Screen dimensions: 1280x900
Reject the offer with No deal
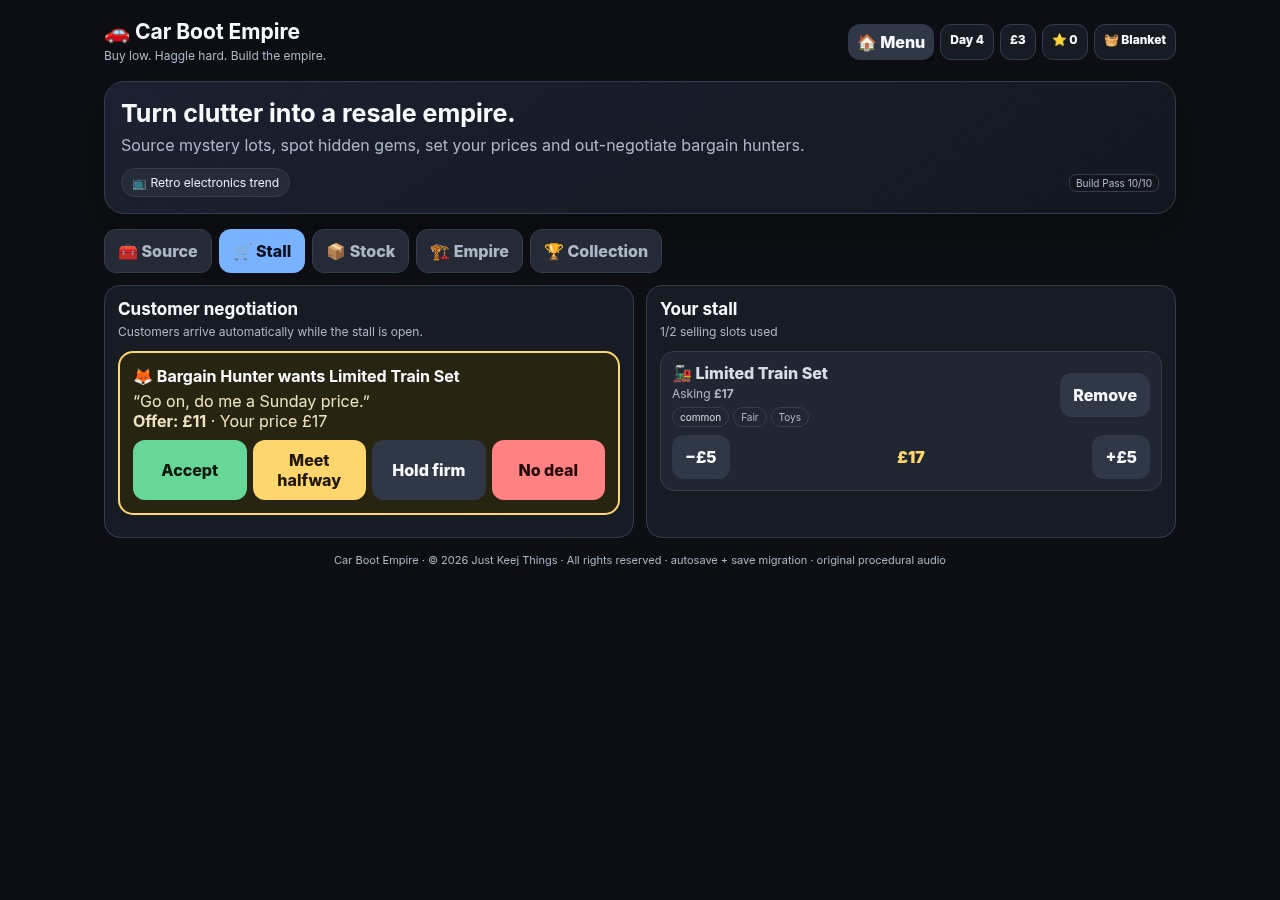548,470
